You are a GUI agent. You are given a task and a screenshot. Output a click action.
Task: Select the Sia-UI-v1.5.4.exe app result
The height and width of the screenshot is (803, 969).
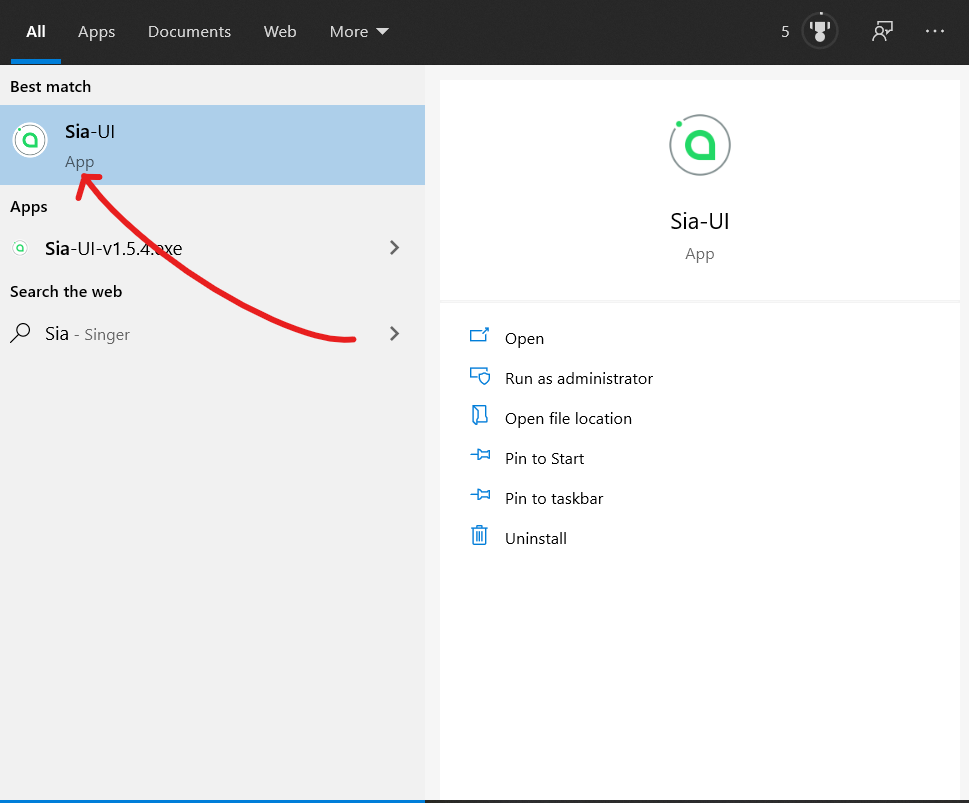tap(212, 249)
